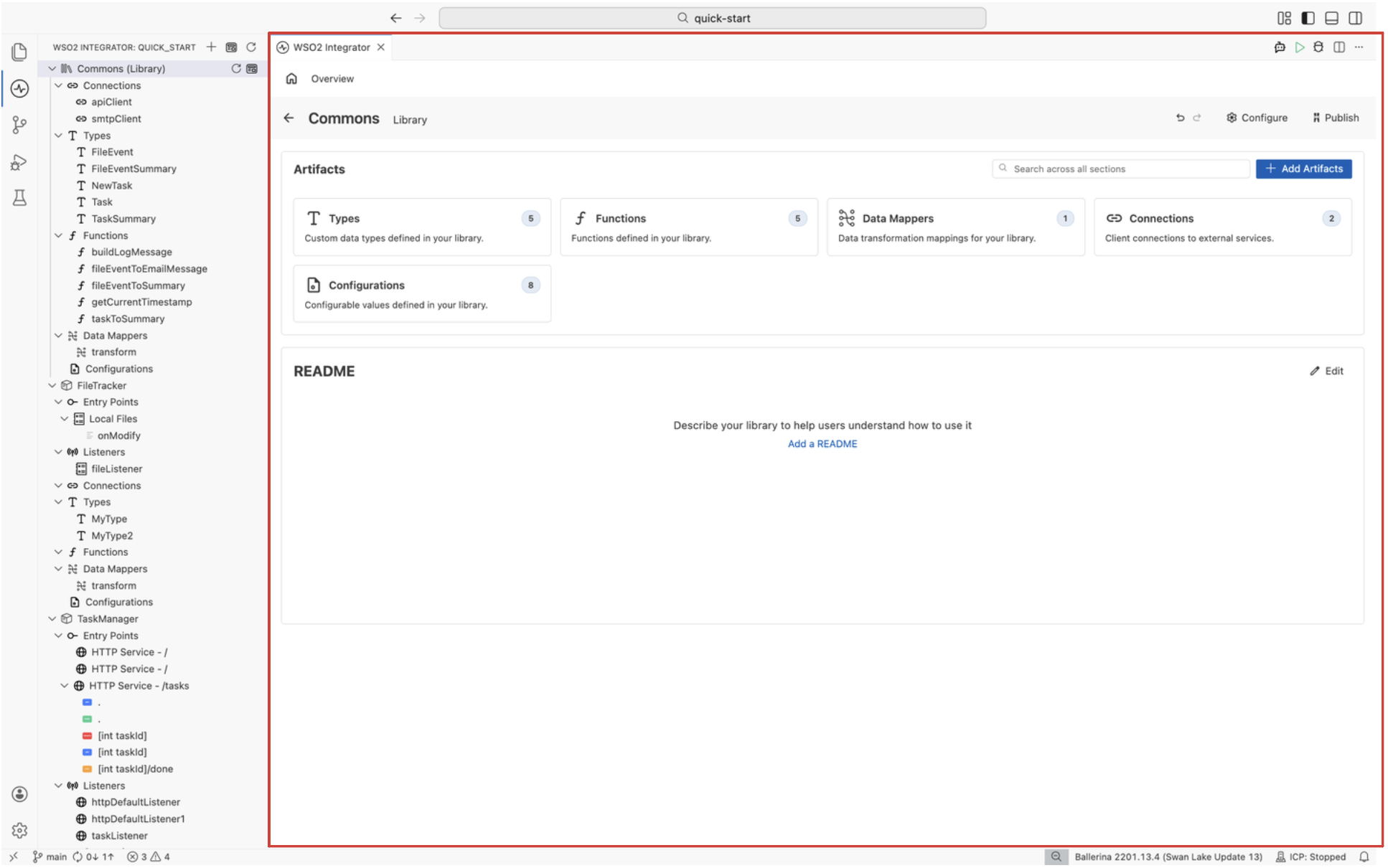1388x868 pixels.
Task: Open the Configurations artifact card
Action: click(422, 293)
